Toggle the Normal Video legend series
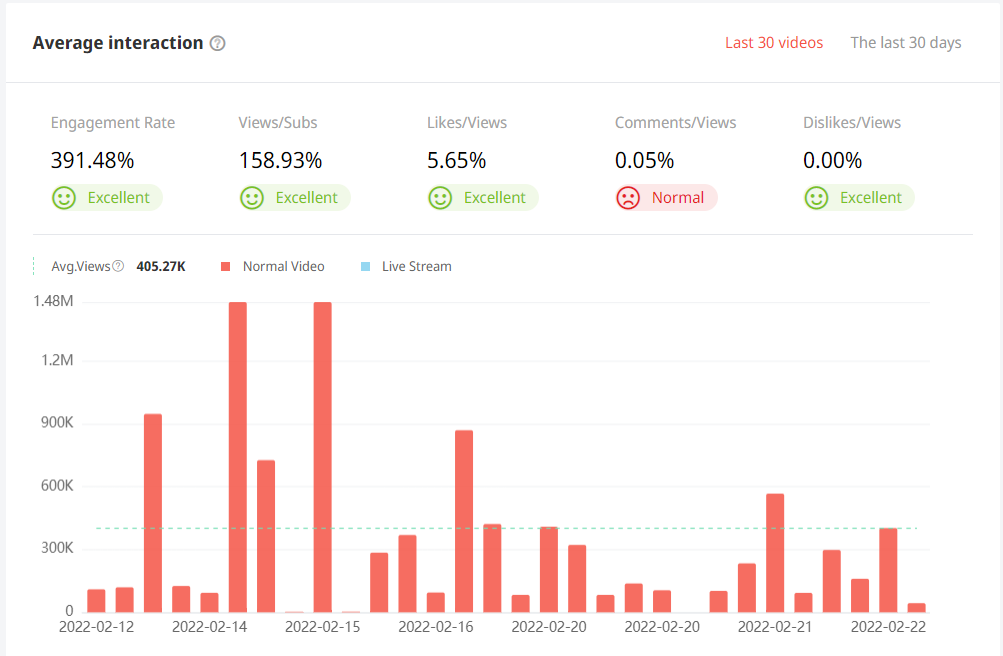This screenshot has width=1003, height=656. pyautogui.click(x=283, y=266)
